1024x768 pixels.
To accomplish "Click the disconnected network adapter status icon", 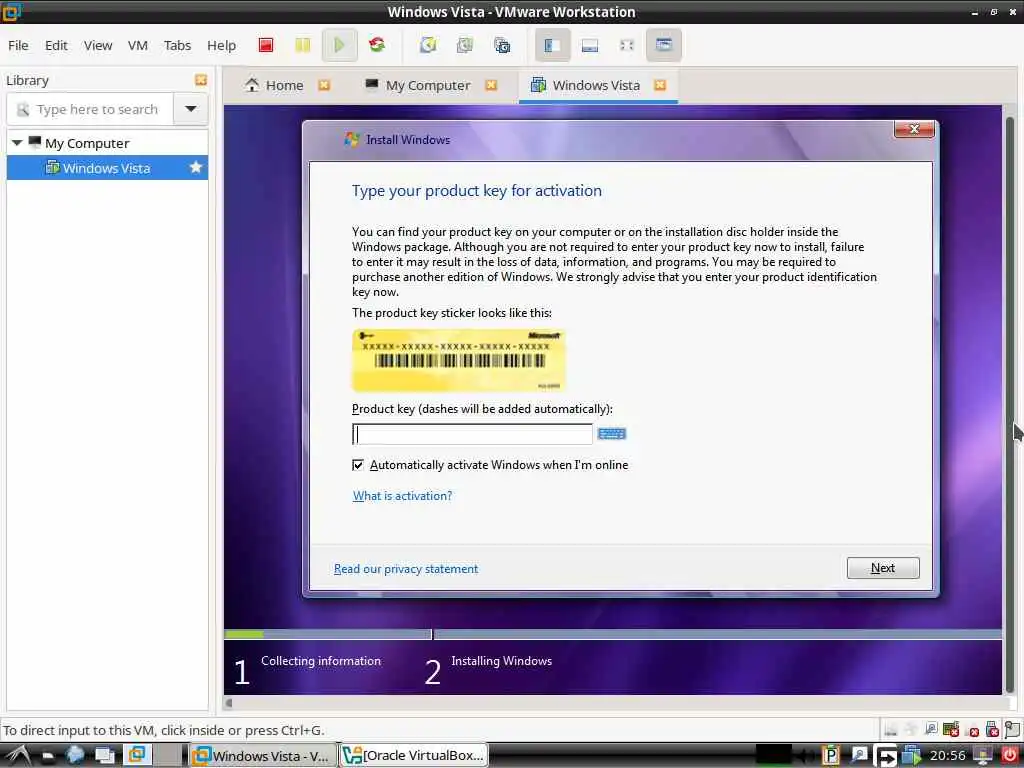I will point(952,729).
